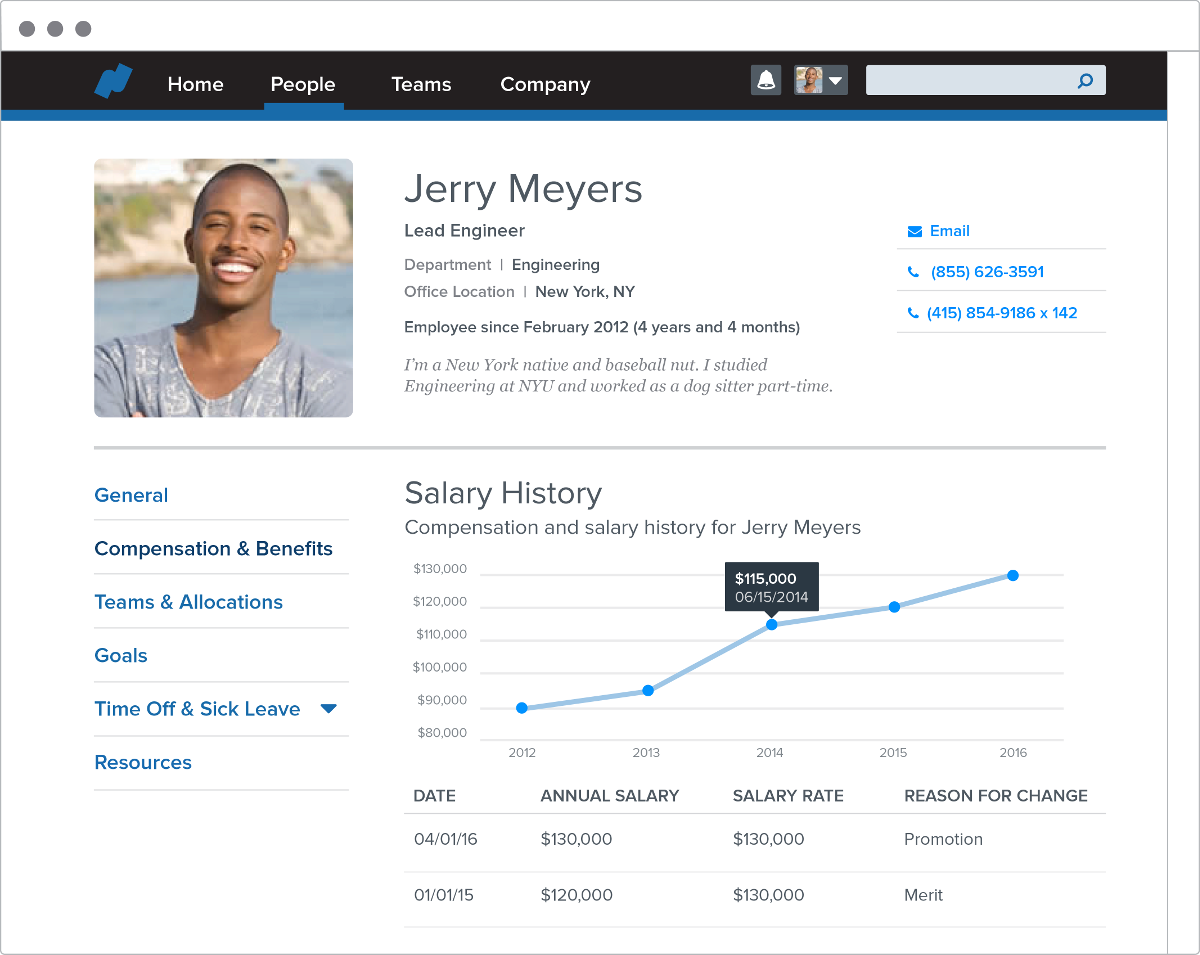Click the (855) 626-3591 phone link

click(987, 272)
